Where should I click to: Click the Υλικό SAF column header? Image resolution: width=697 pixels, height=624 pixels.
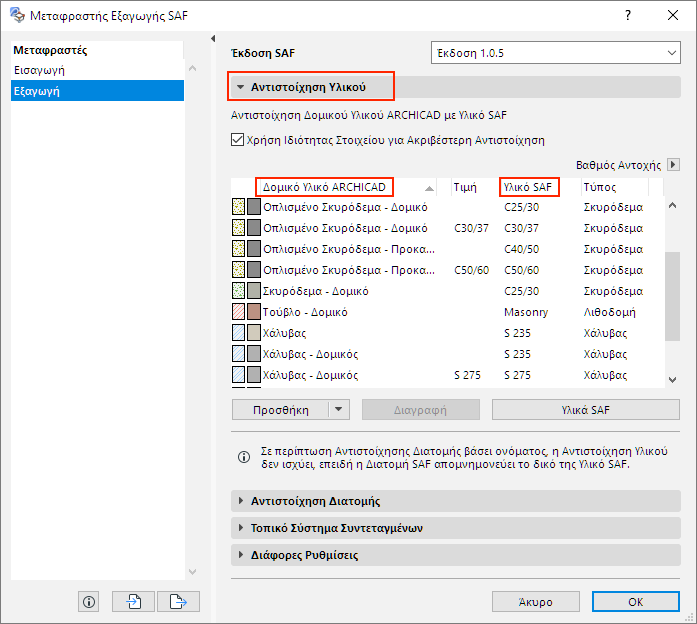[x=527, y=187]
